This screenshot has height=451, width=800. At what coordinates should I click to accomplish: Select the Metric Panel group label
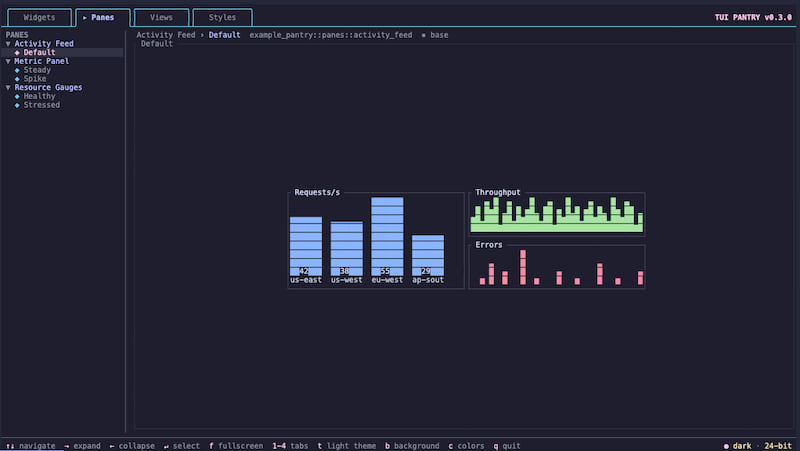41,61
